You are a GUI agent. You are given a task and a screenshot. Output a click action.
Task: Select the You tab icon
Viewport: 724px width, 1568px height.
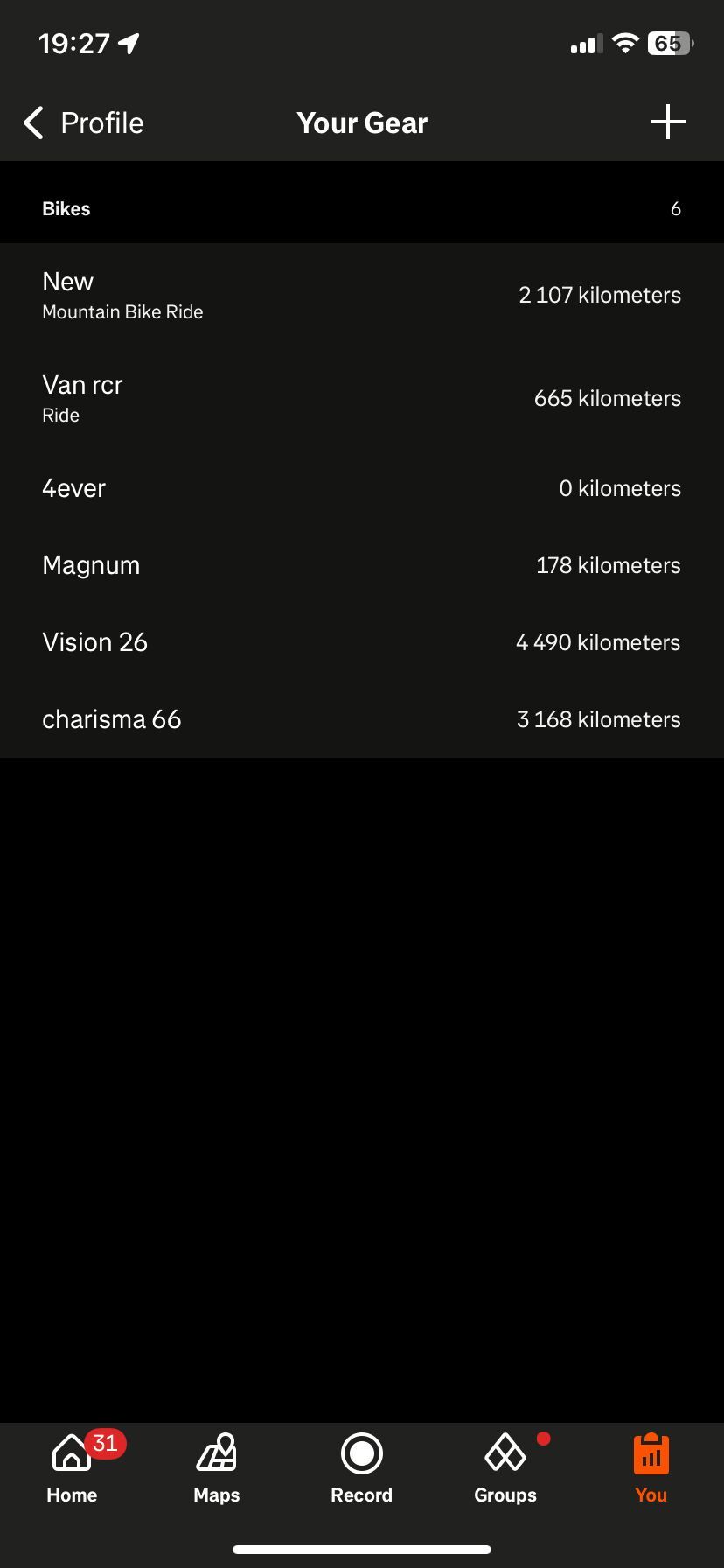(651, 1454)
